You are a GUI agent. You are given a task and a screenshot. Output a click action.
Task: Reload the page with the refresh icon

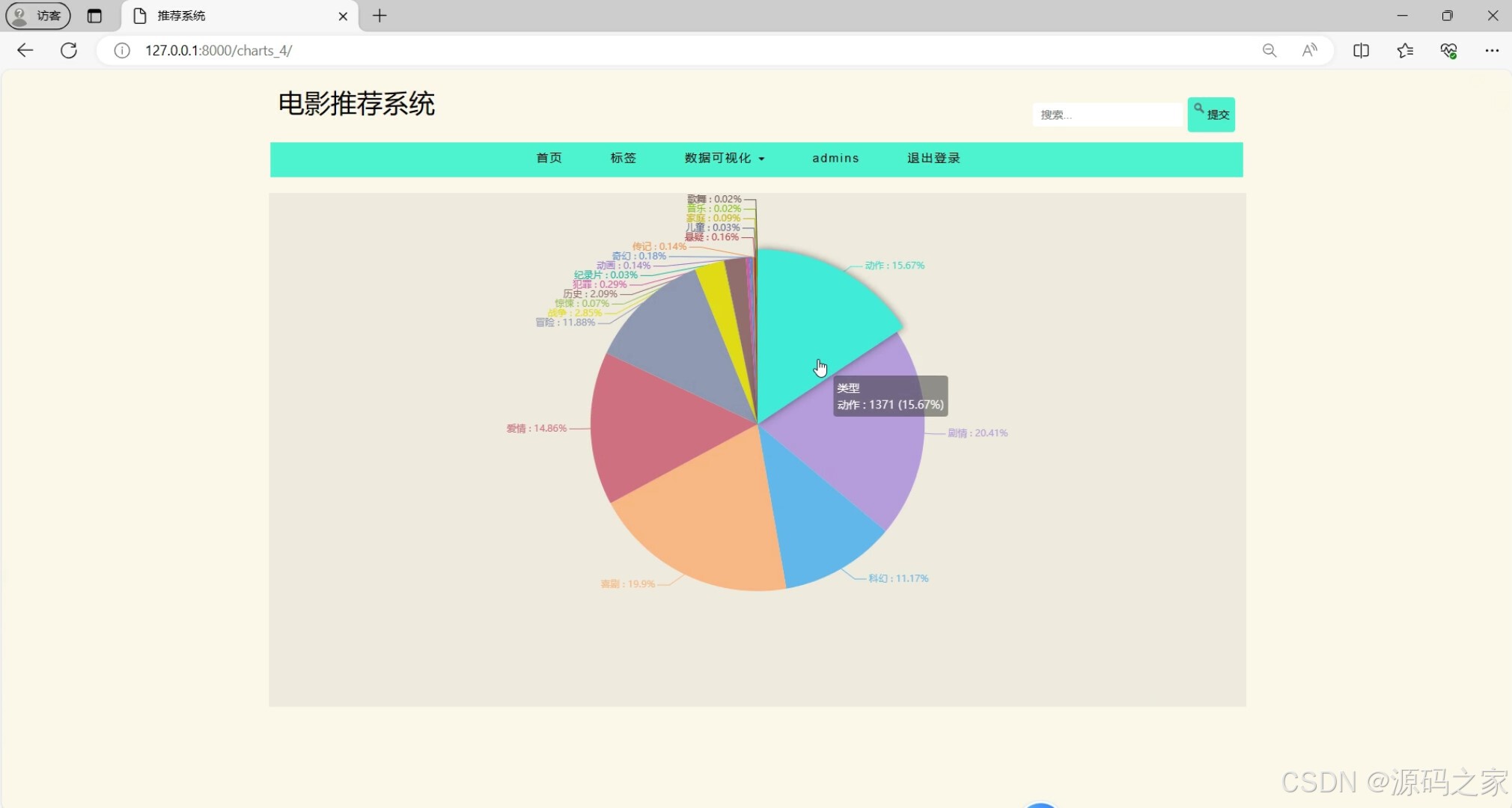coord(69,50)
